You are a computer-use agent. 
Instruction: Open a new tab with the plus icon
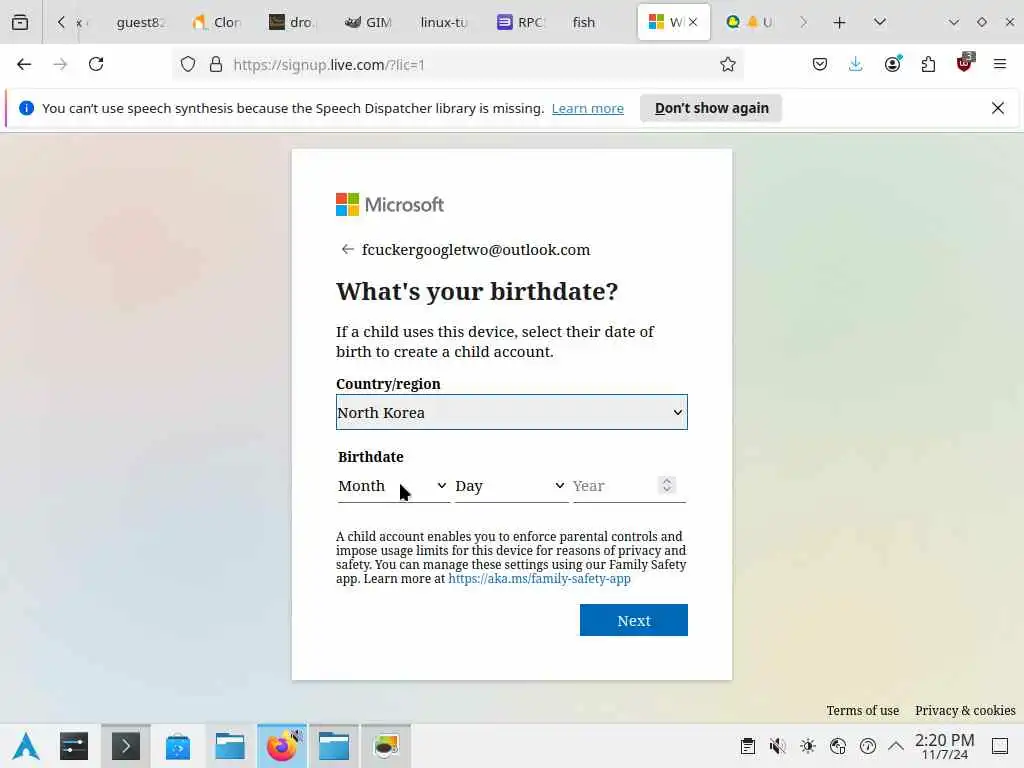click(839, 22)
